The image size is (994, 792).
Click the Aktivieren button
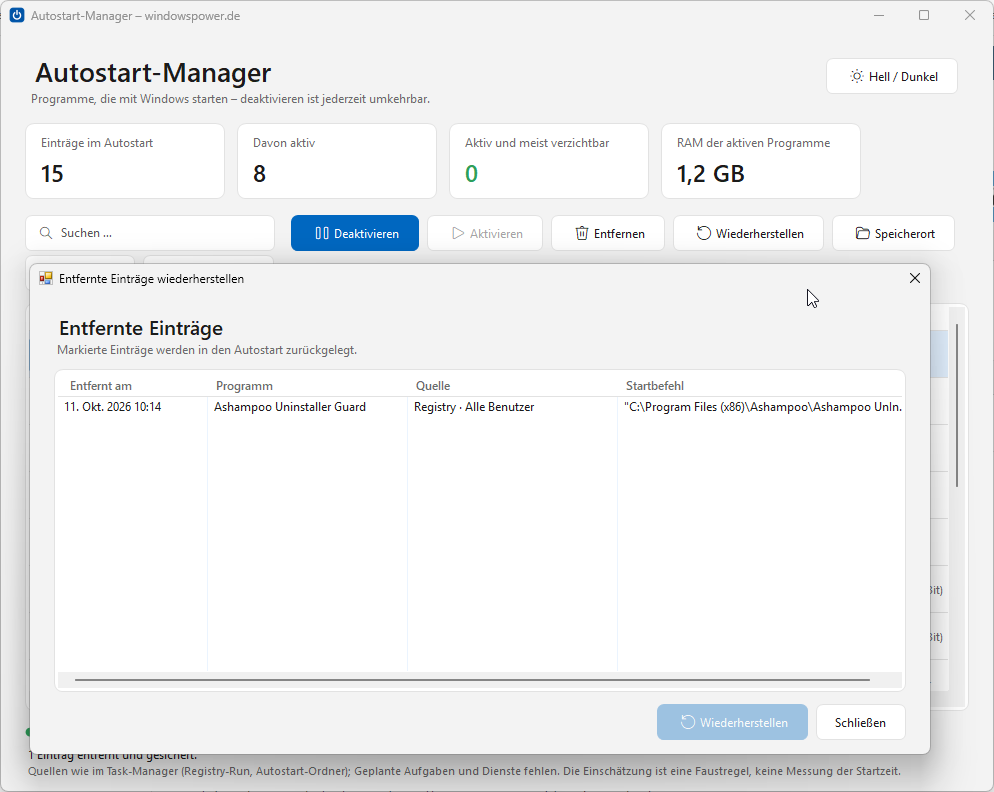[485, 233]
